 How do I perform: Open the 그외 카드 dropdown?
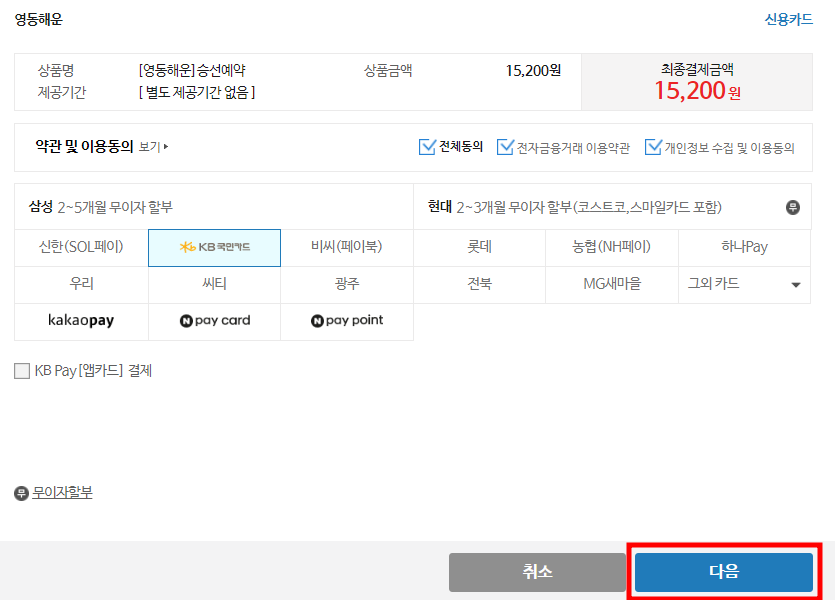coord(744,284)
